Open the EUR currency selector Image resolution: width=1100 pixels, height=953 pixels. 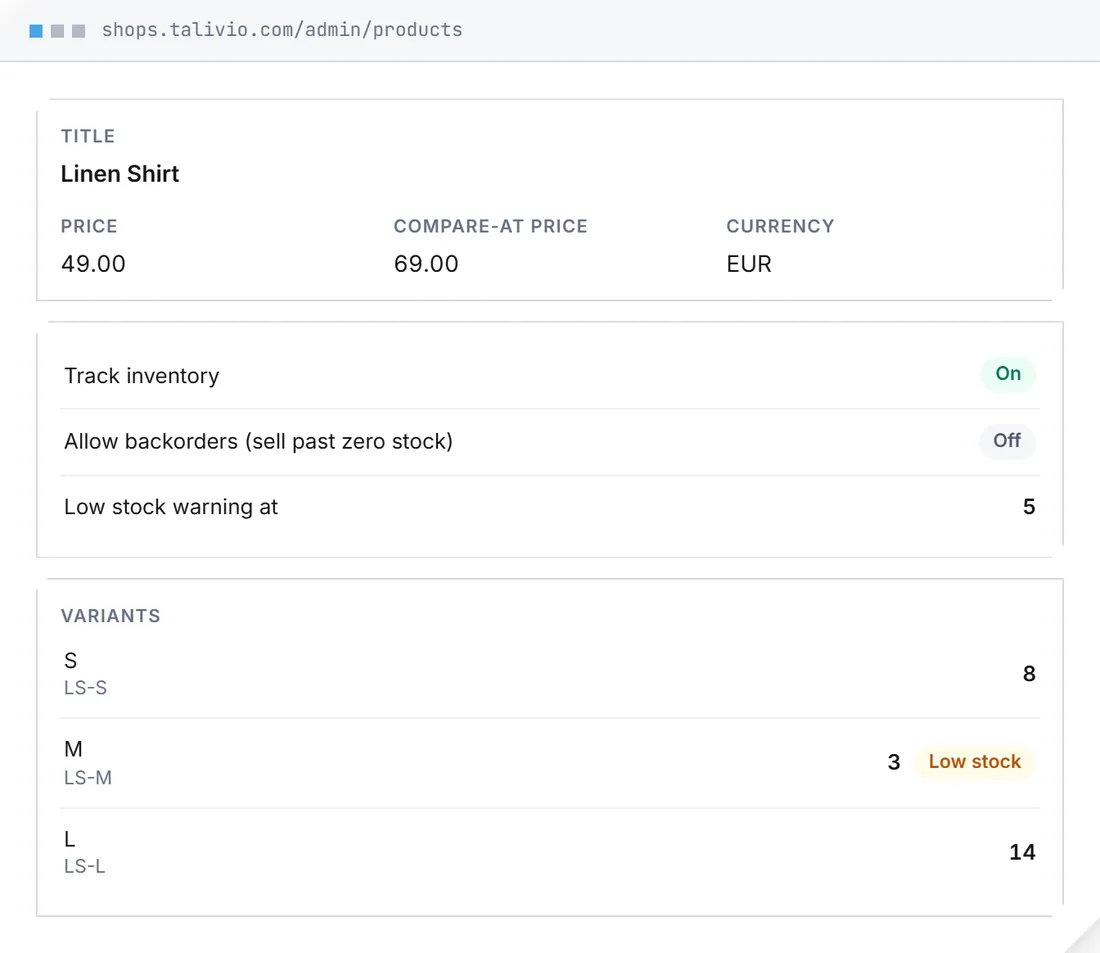(x=749, y=264)
